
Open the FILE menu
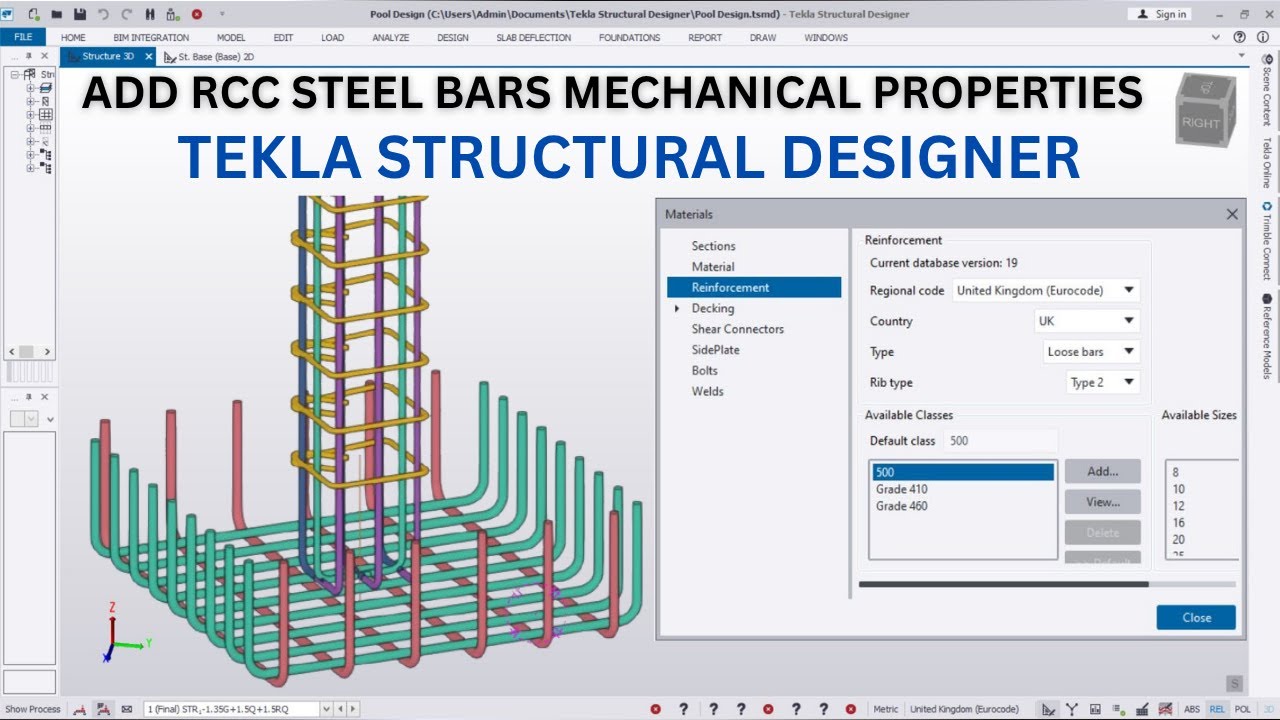coord(23,37)
